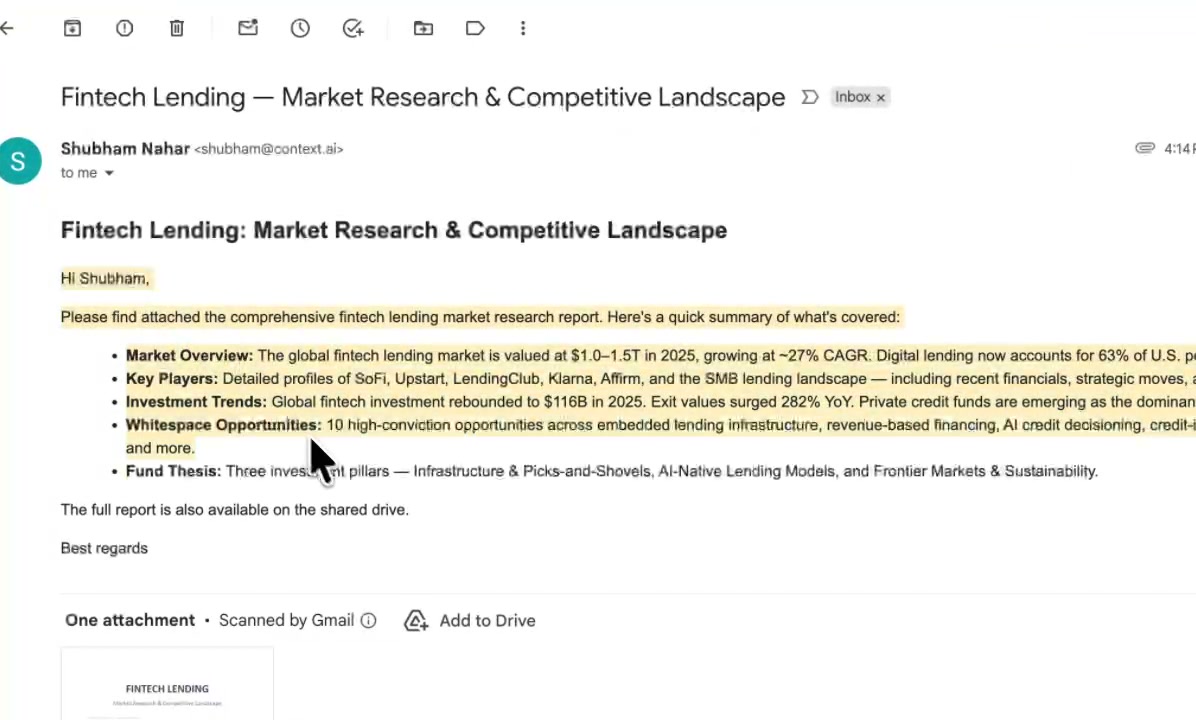Screen dimensions: 1196x720
Task: Click the sender address shubham@context.ai
Action: [x=268, y=149]
